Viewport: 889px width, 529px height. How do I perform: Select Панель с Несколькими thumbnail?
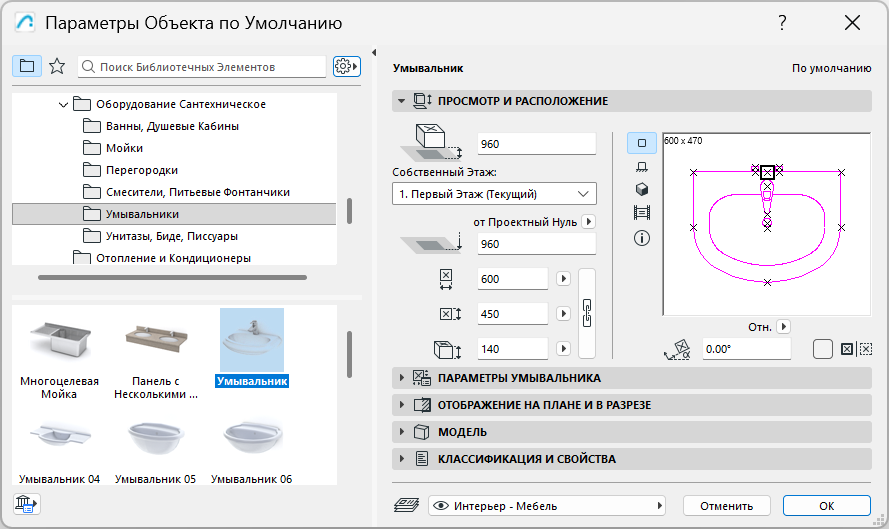[x=156, y=355]
